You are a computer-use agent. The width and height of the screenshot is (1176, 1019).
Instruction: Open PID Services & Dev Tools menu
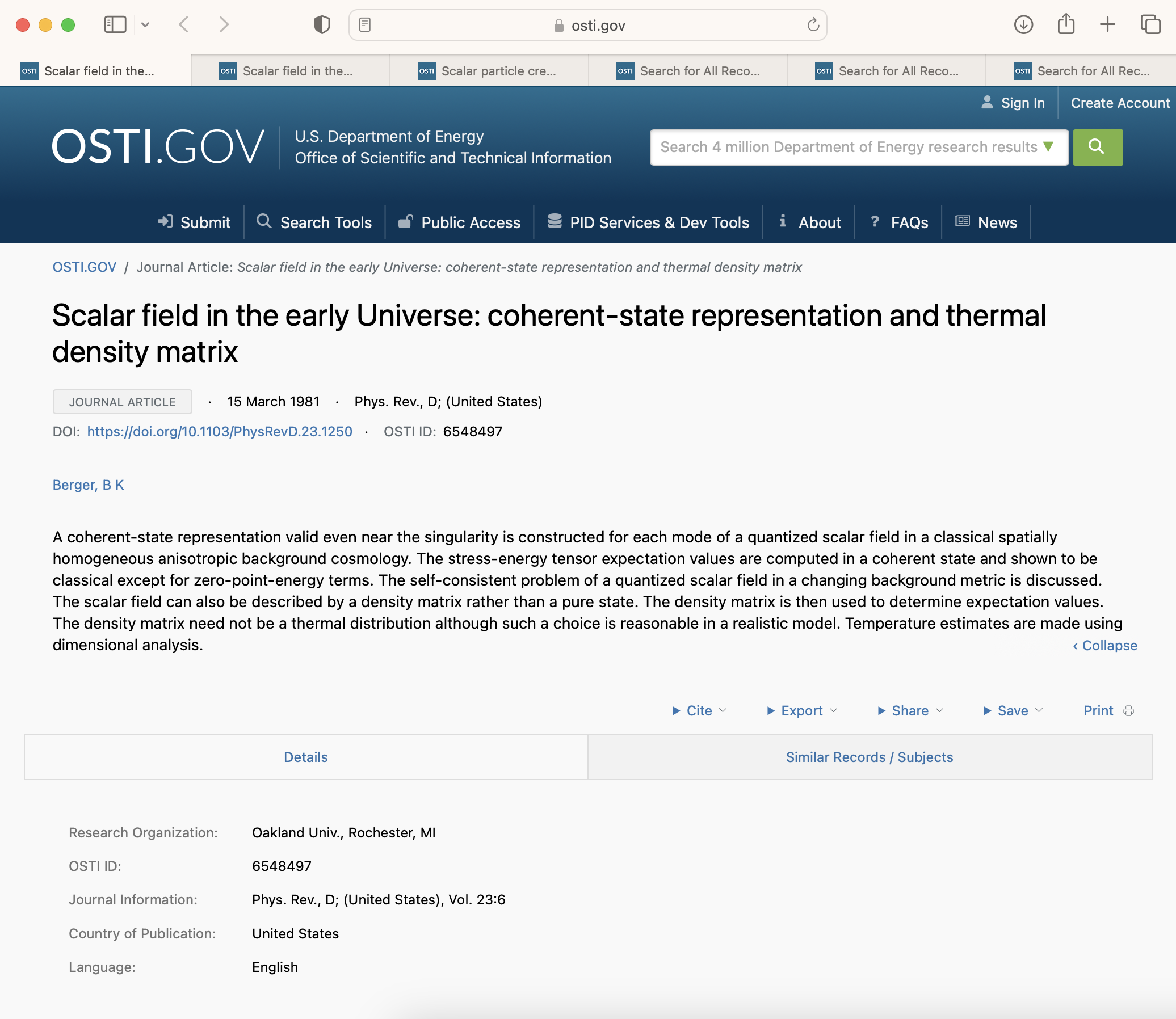[660, 222]
